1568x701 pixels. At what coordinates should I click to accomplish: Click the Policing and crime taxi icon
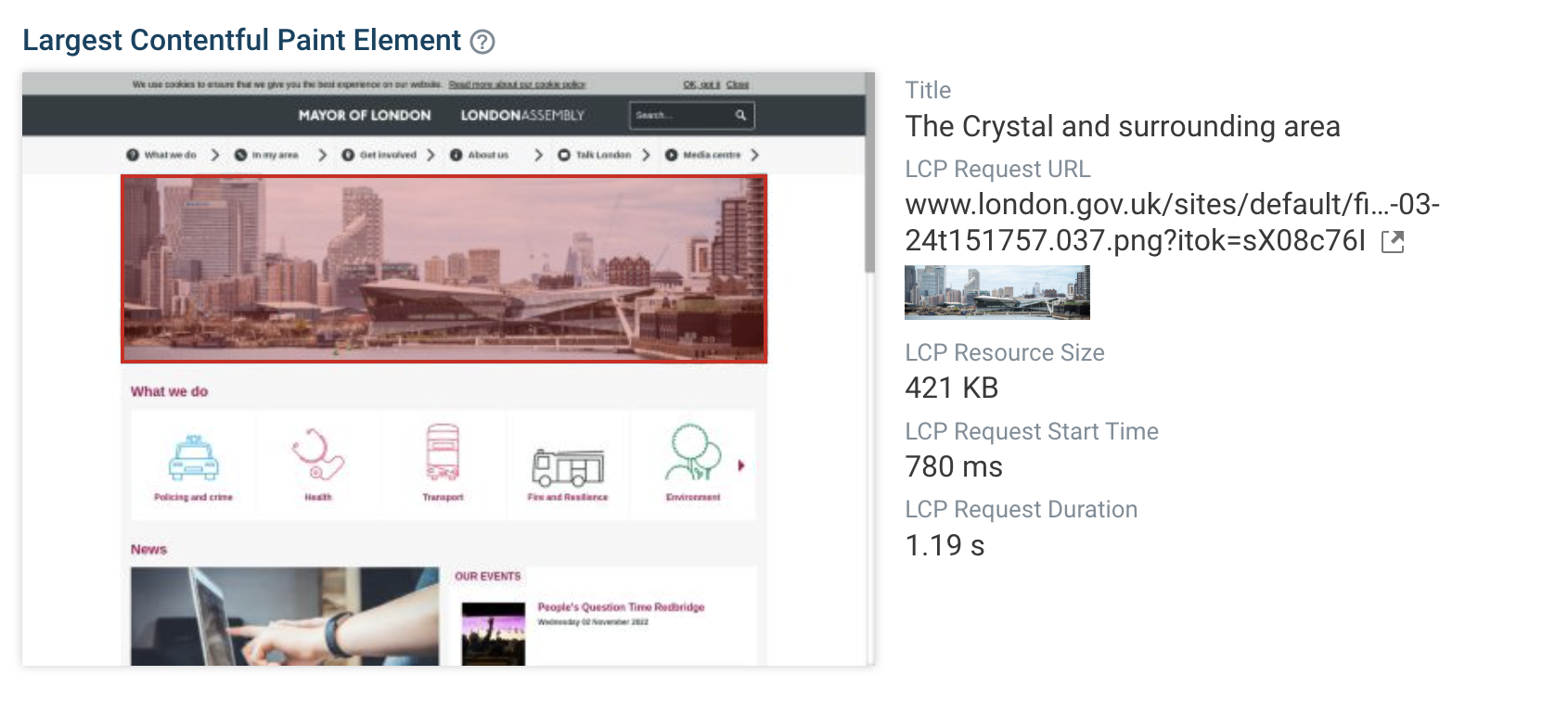point(193,458)
